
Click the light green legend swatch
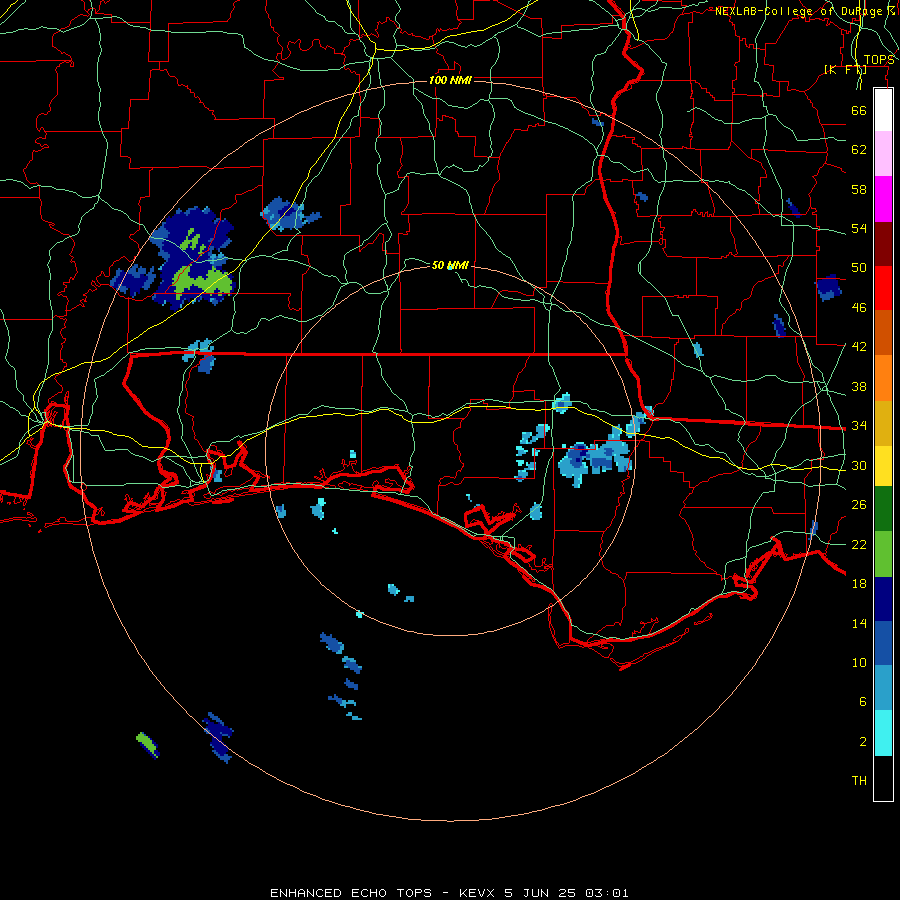[883, 554]
